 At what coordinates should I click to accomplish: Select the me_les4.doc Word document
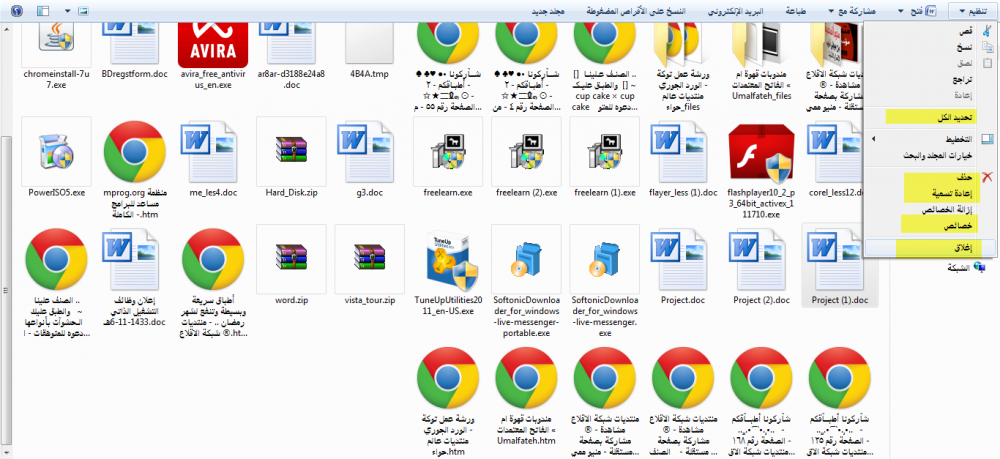[212, 150]
